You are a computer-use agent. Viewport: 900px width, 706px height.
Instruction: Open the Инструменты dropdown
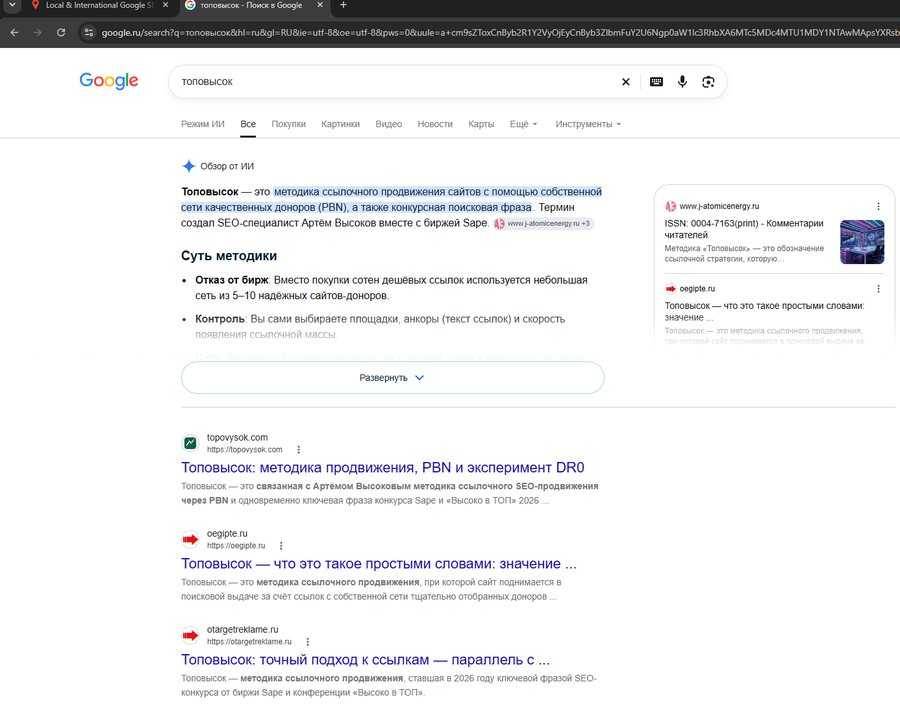[x=588, y=124]
